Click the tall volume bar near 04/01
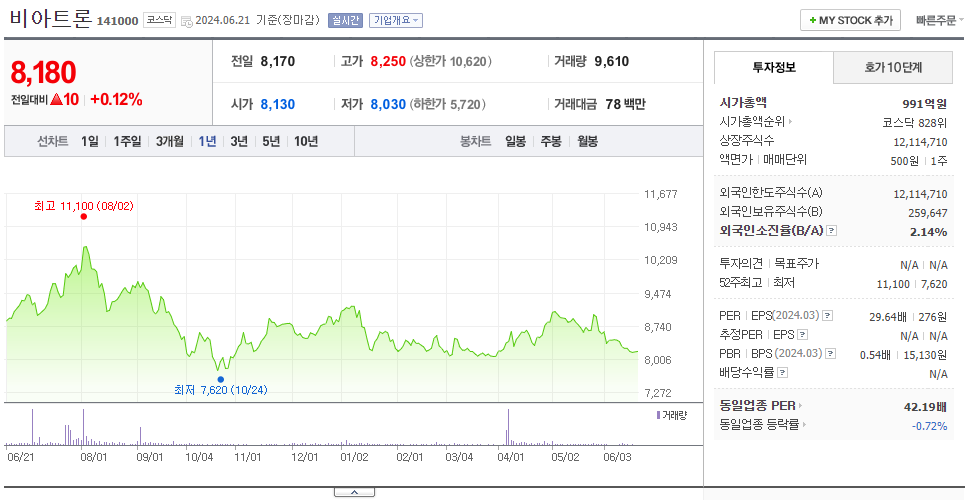 (x=508, y=427)
